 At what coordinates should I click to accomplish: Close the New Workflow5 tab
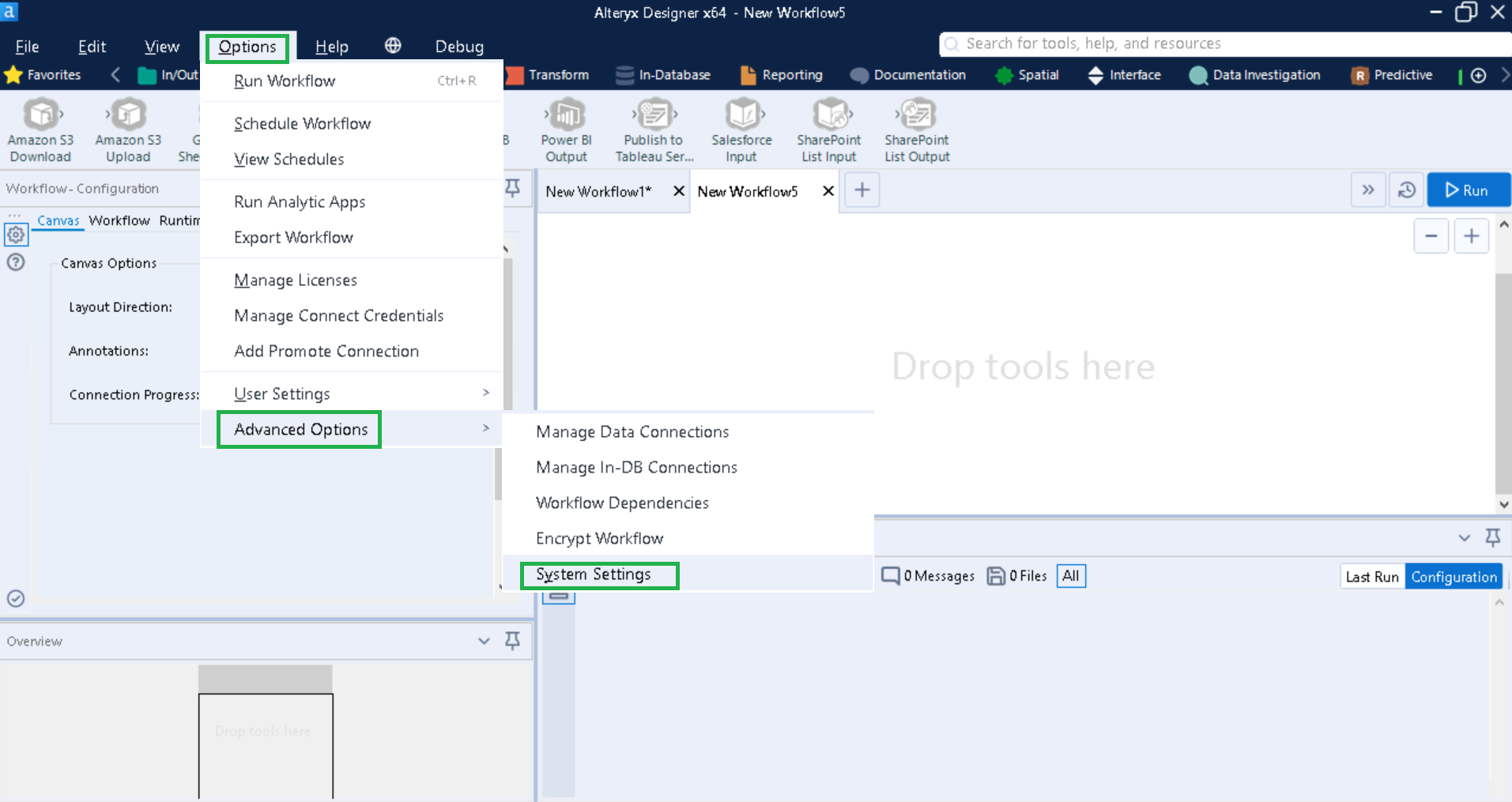[828, 191]
